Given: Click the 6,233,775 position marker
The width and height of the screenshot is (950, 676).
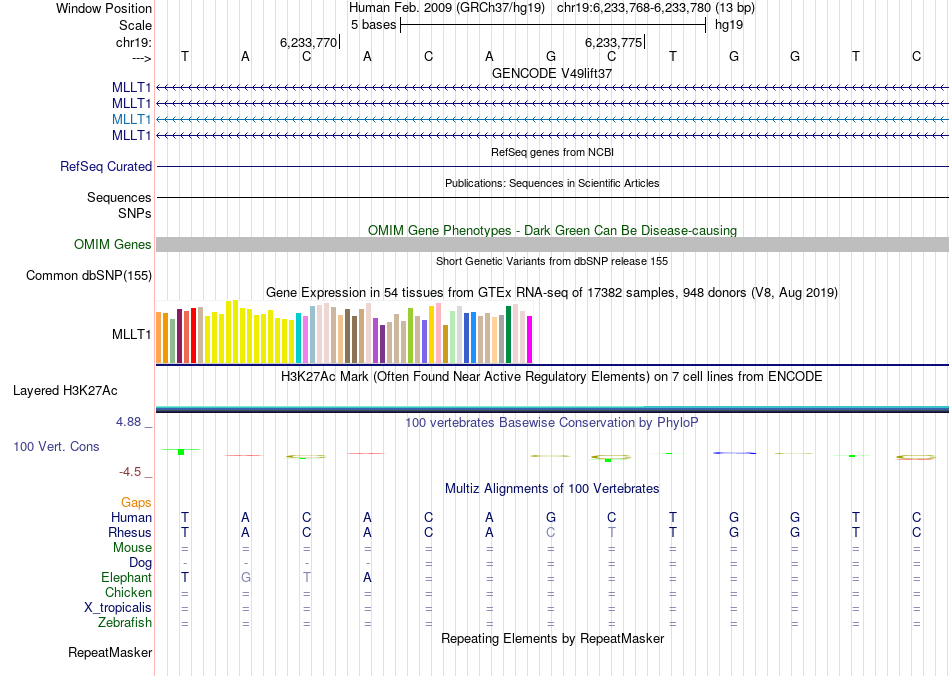Looking at the screenshot, I should (613, 42).
